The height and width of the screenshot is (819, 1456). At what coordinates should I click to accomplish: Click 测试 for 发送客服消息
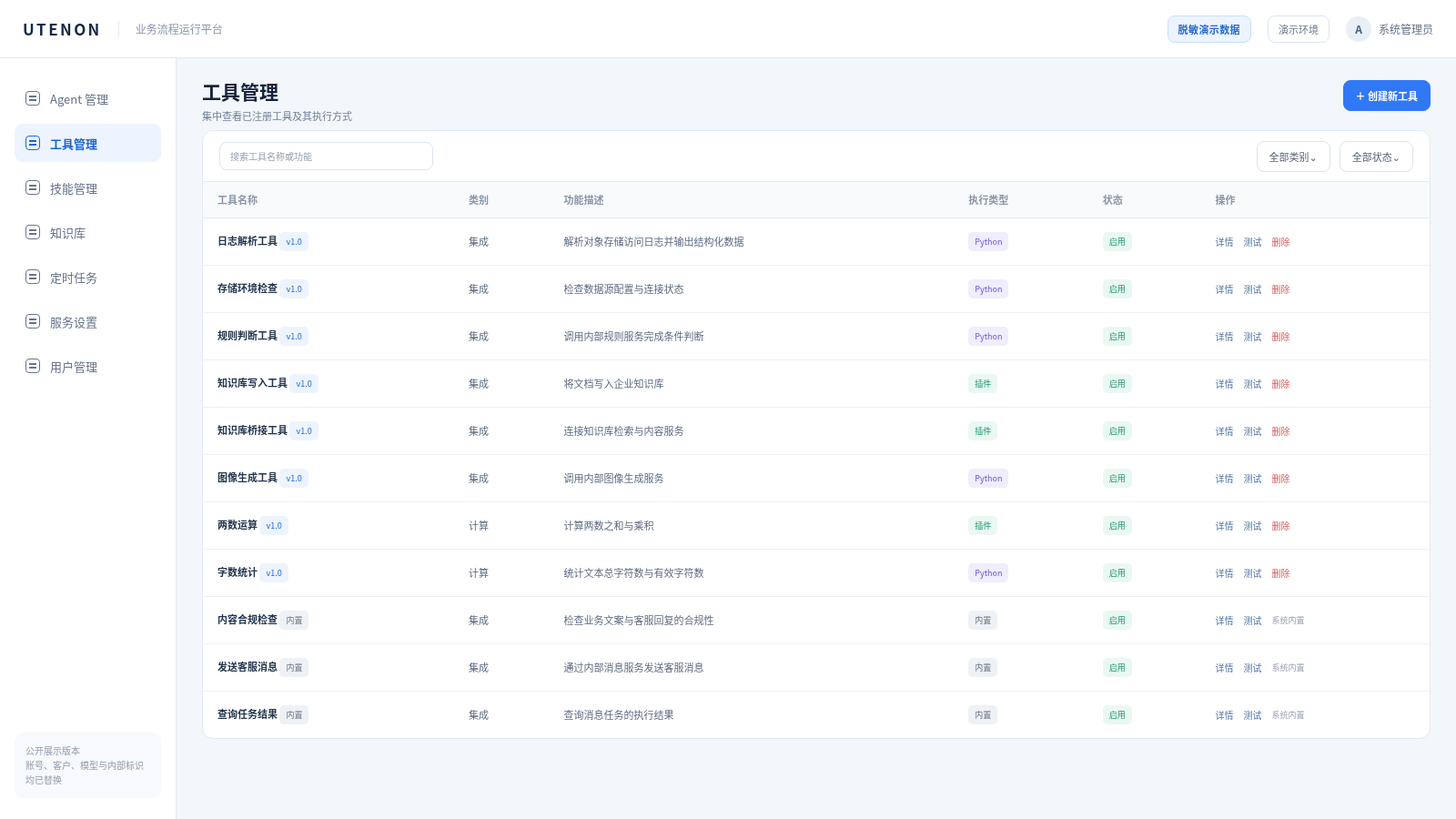pyautogui.click(x=1253, y=668)
